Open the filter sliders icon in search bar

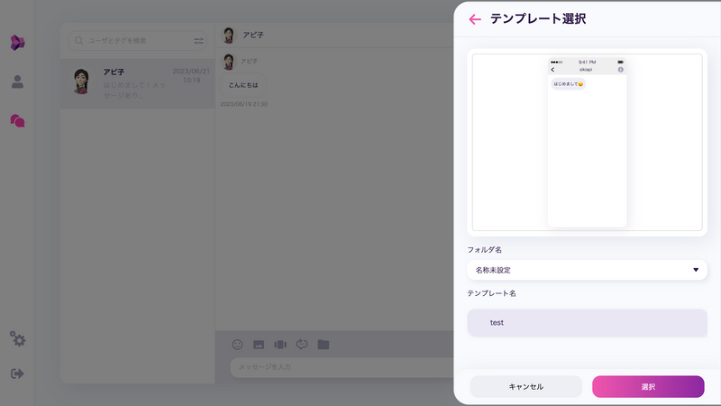tap(199, 41)
